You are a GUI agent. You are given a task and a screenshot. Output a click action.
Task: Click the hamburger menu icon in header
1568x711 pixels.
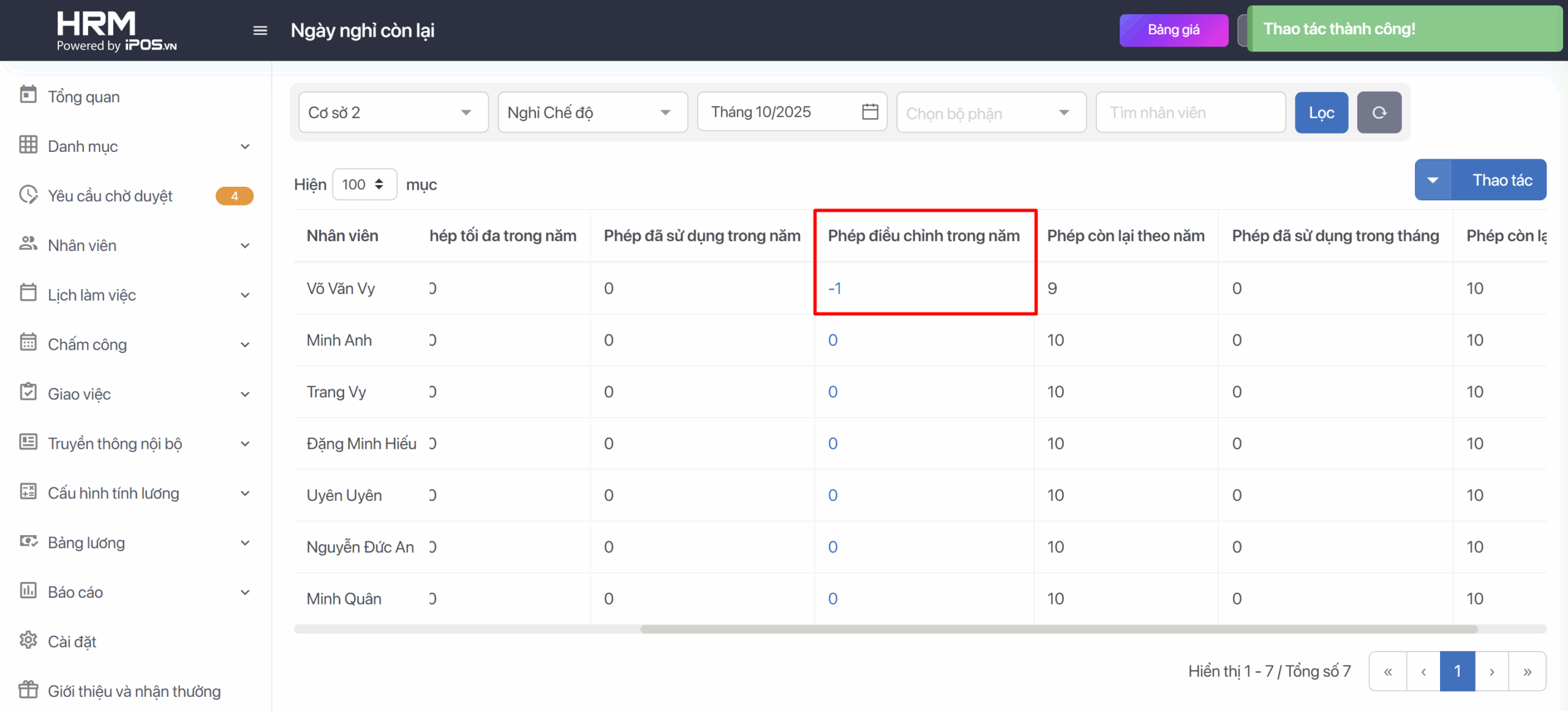click(x=260, y=31)
